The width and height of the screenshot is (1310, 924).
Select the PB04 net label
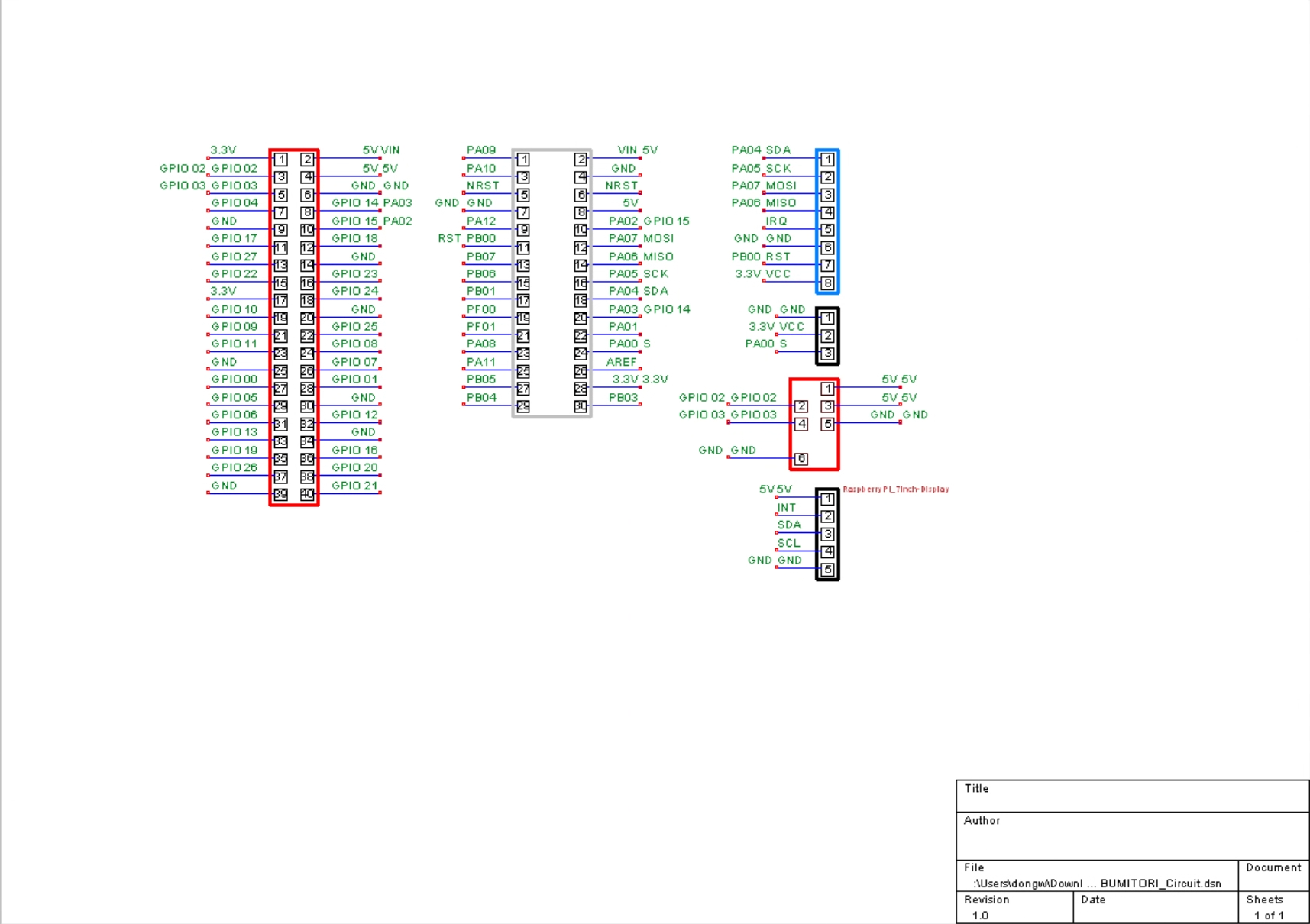coord(481,397)
